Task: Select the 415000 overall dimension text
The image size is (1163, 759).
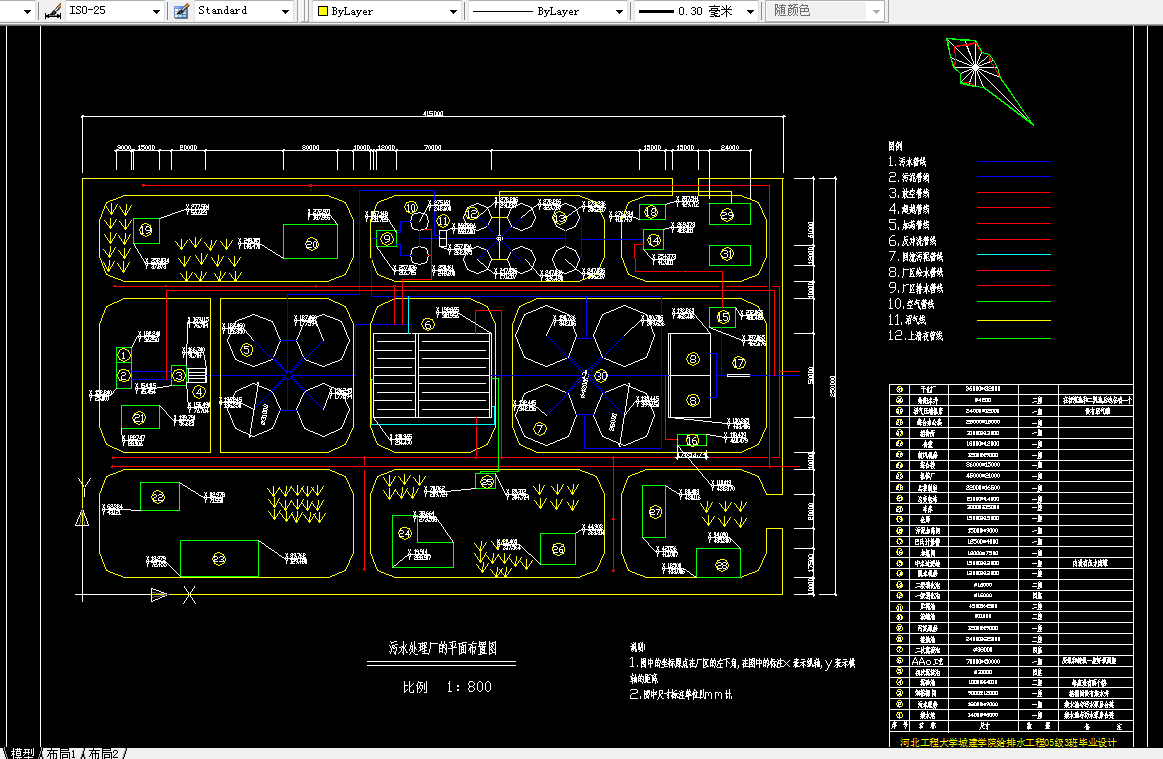Action: point(433,114)
